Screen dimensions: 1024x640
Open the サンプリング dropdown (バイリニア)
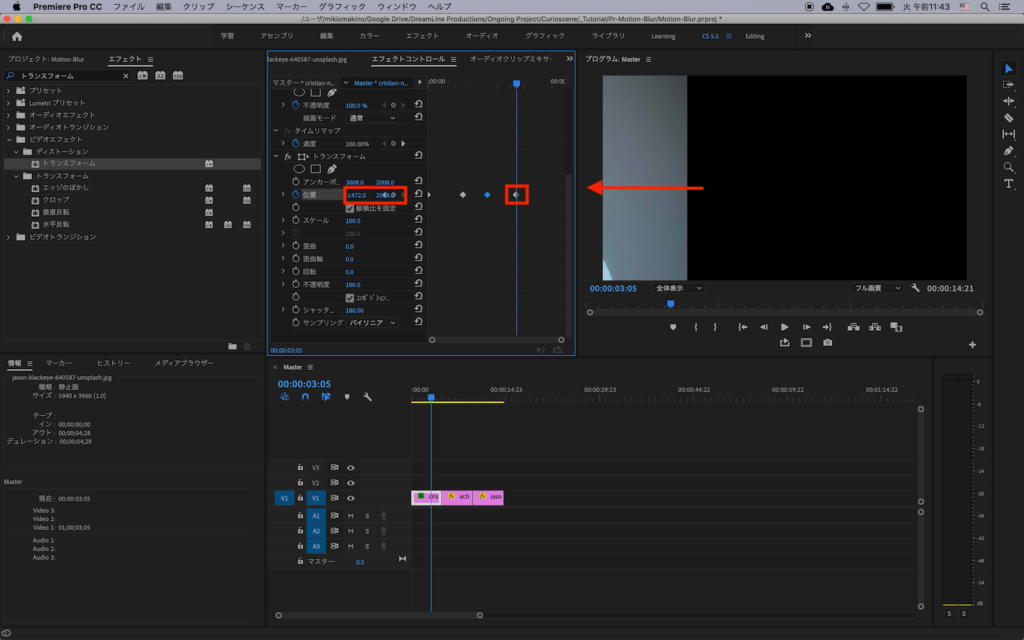[x=372, y=323]
